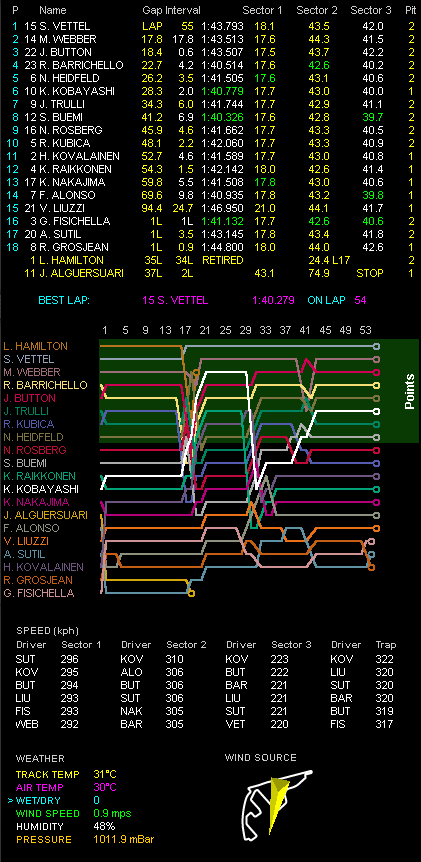Select Alguersuari's STOP status
421x862 pixels.
[x=369, y=273]
